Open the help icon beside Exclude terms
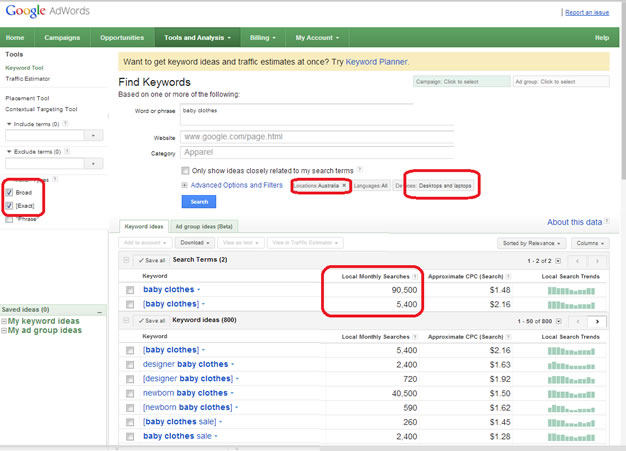Screen dimensions: 626x451 click(67, 151)
